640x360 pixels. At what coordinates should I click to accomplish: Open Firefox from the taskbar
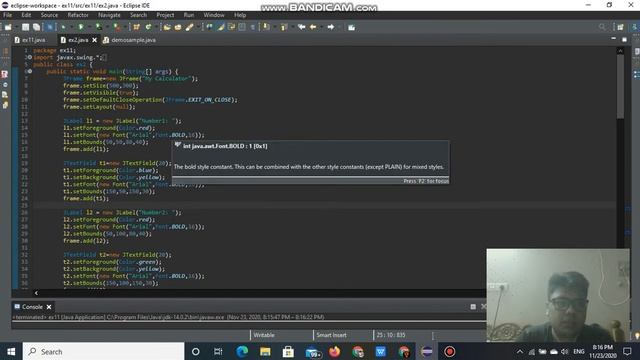click(x=335, y=351)
